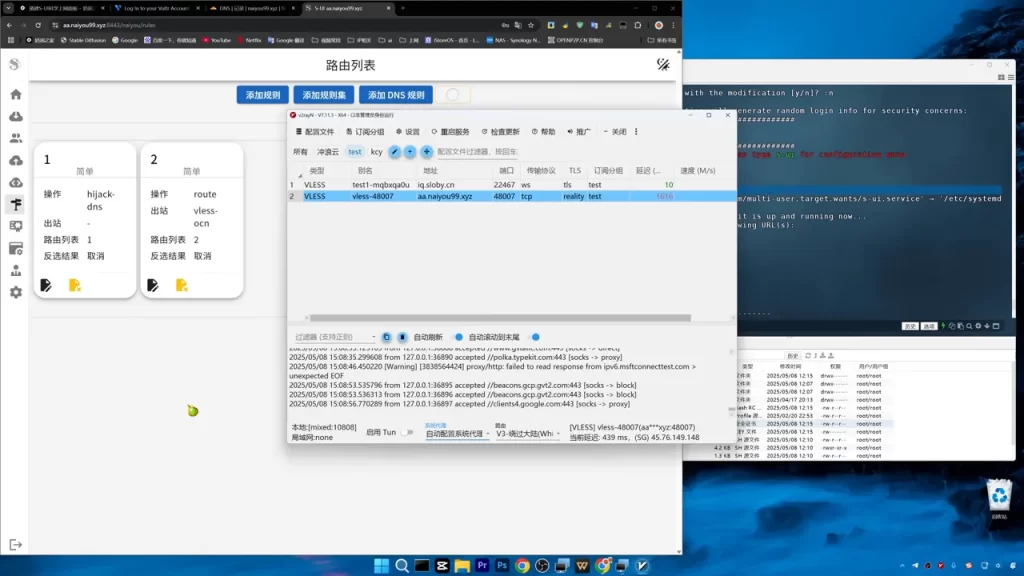1024x576 pixels.
Task: Click the Chrome extensions puzzle icon
Action: pyautogui.click(x=638, y=25)
